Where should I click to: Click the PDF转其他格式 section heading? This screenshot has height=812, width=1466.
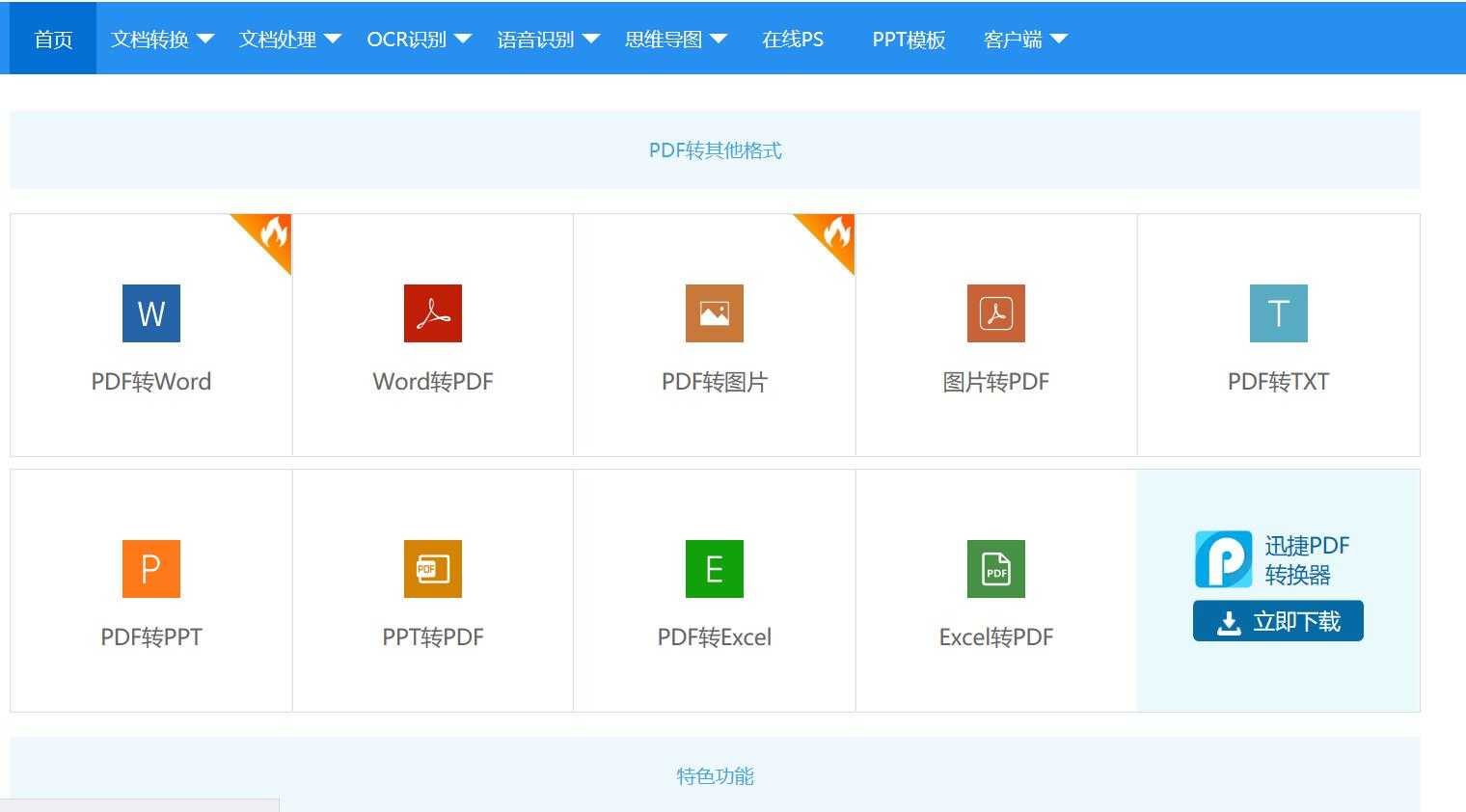(716, 150)
